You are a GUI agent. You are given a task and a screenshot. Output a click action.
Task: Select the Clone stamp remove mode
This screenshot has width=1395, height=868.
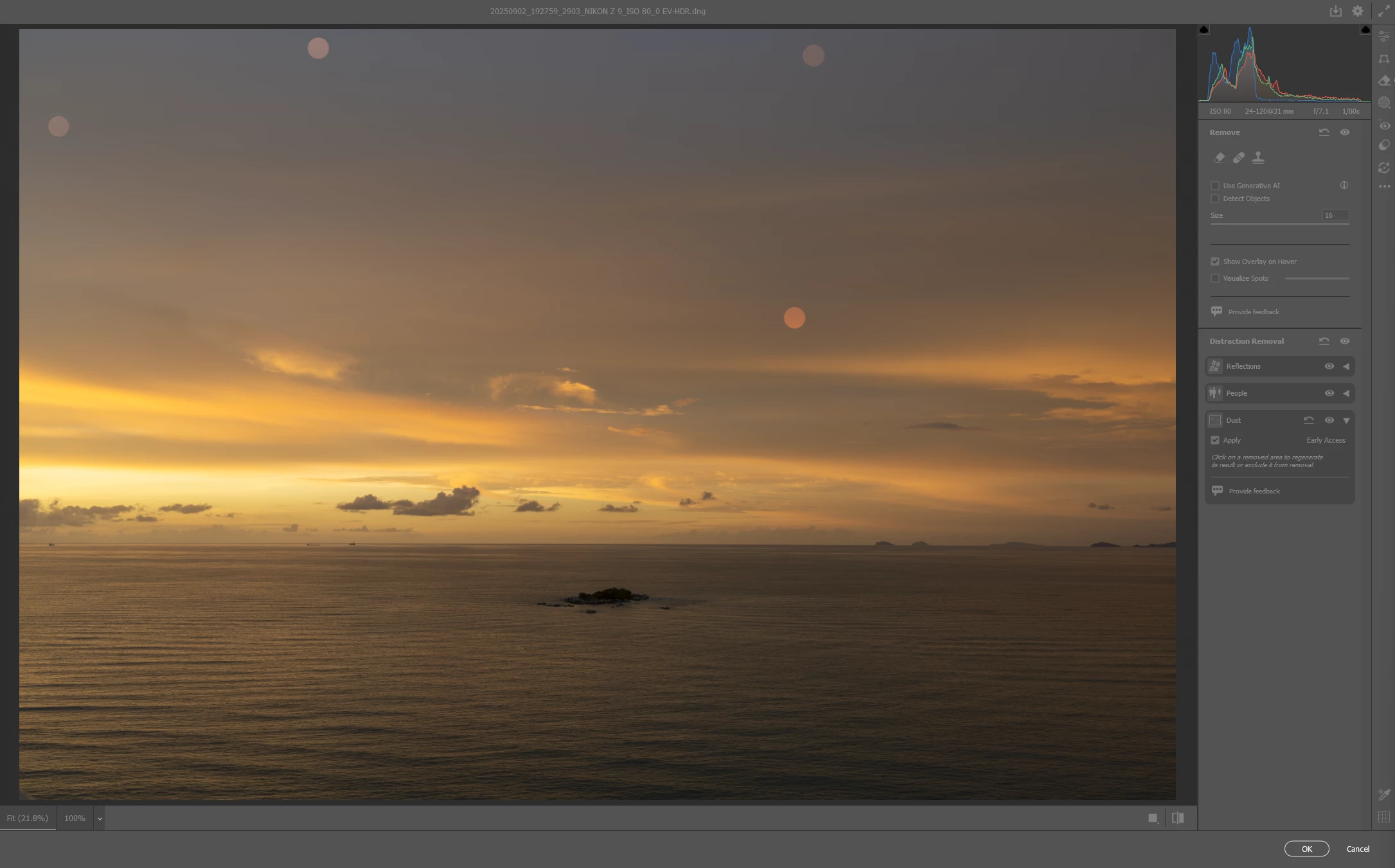(1258, 157)
